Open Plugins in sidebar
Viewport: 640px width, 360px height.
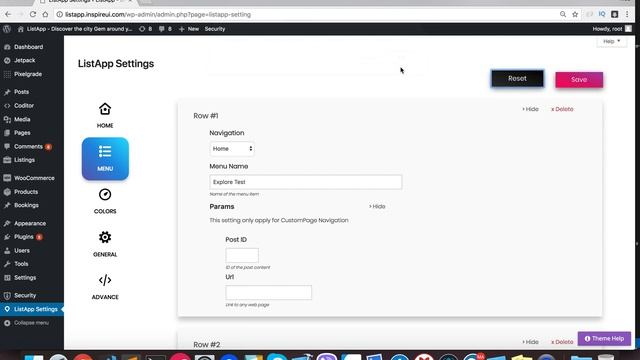(x=24, y=237)
